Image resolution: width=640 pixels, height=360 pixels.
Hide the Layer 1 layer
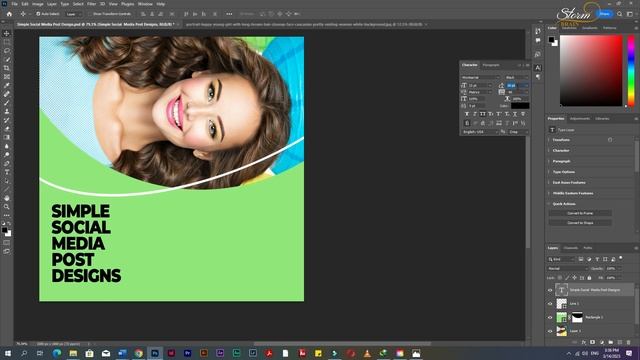550,331
